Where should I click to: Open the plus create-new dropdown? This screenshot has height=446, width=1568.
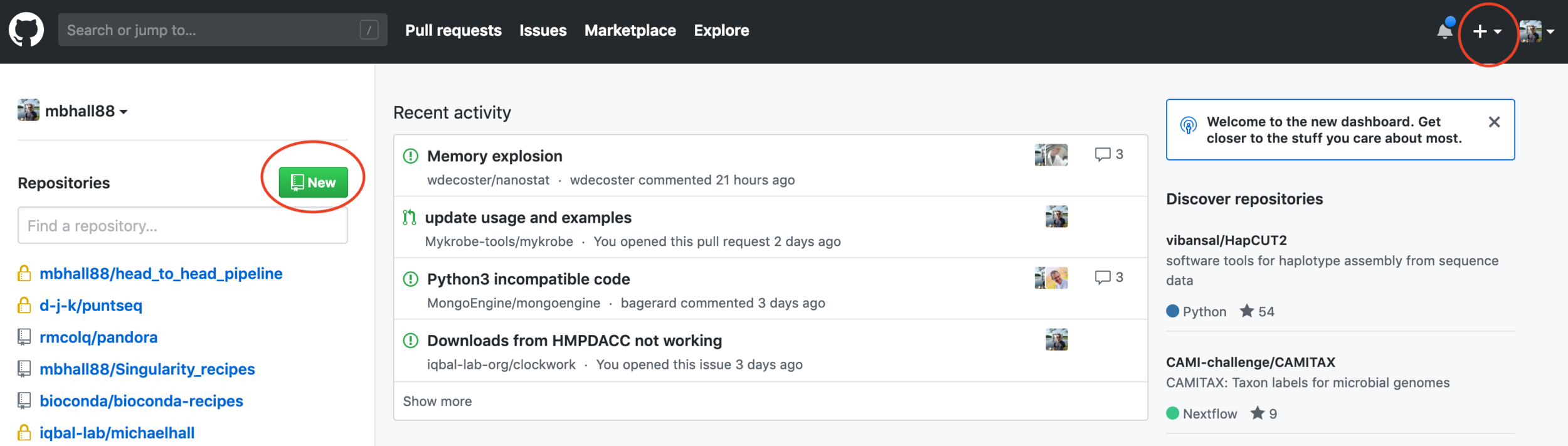click(x=1486, y=31)
